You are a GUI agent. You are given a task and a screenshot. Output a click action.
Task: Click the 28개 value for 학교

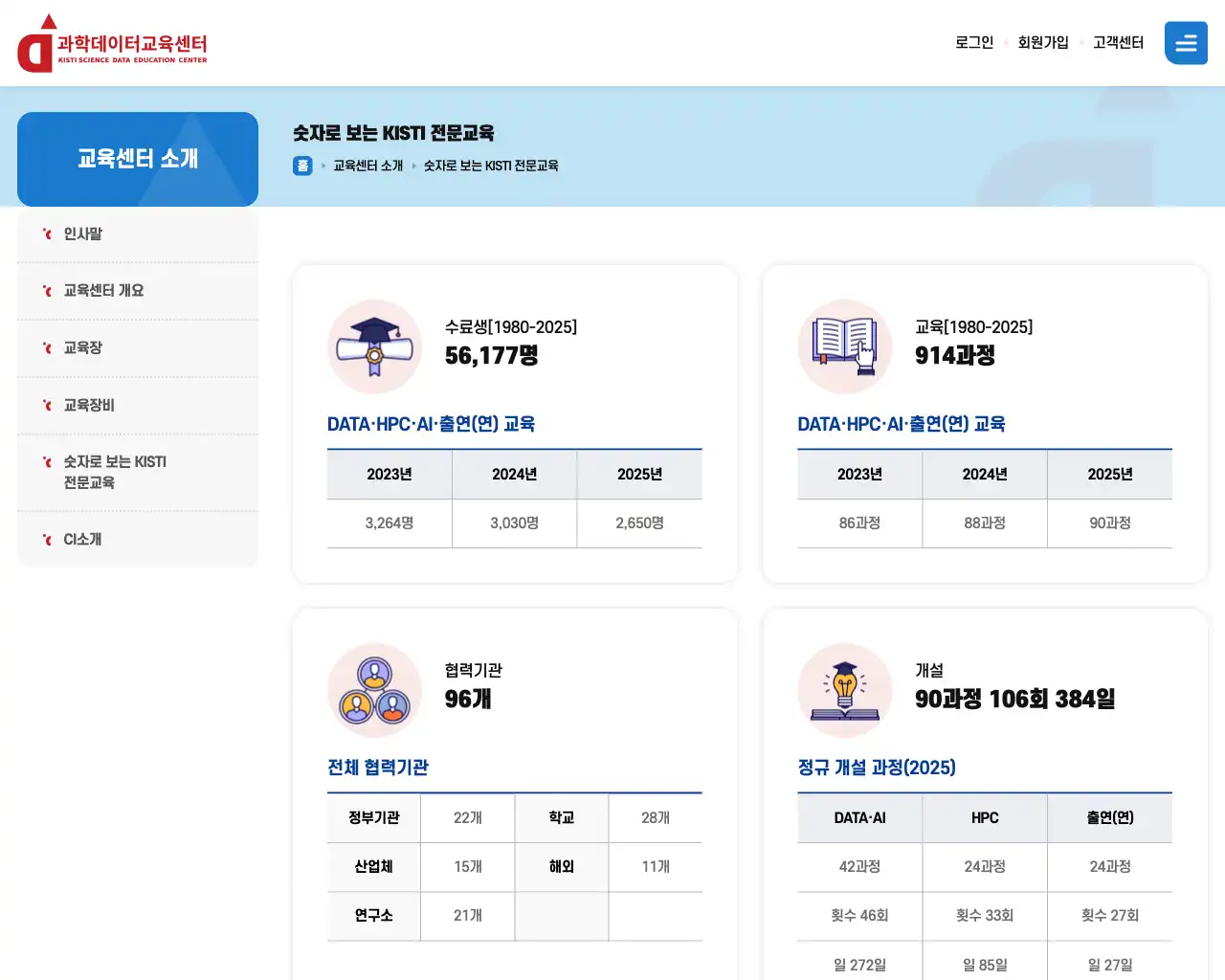coord(656,818)
